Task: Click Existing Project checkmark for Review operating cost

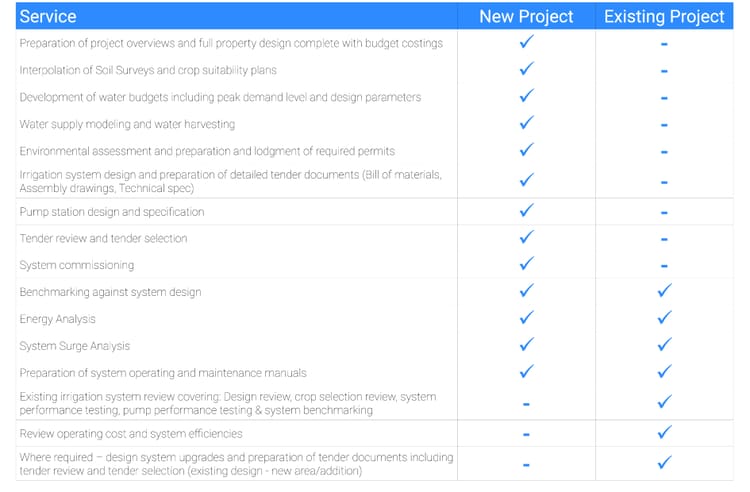Action: tap(664, 433)
